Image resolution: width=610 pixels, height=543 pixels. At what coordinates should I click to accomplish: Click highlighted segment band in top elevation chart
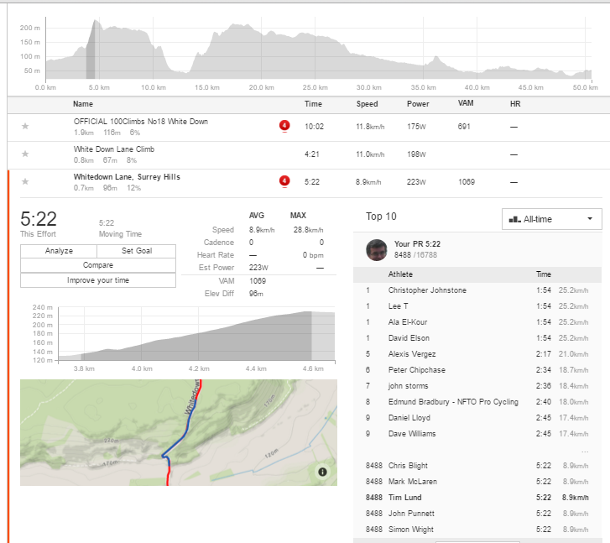89,52
